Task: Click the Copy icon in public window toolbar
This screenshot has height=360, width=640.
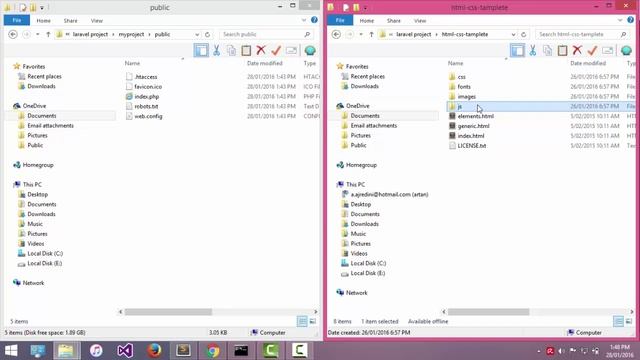Action: [x=231, y=51]
